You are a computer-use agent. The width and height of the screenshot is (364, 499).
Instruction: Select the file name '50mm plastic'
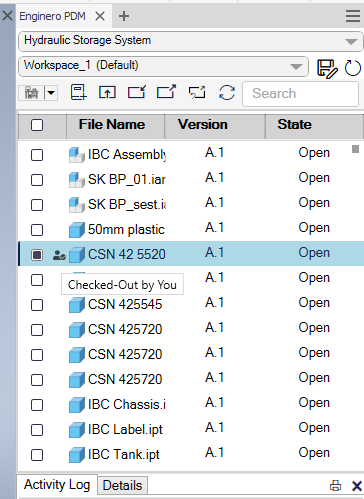tap(126, 230)
